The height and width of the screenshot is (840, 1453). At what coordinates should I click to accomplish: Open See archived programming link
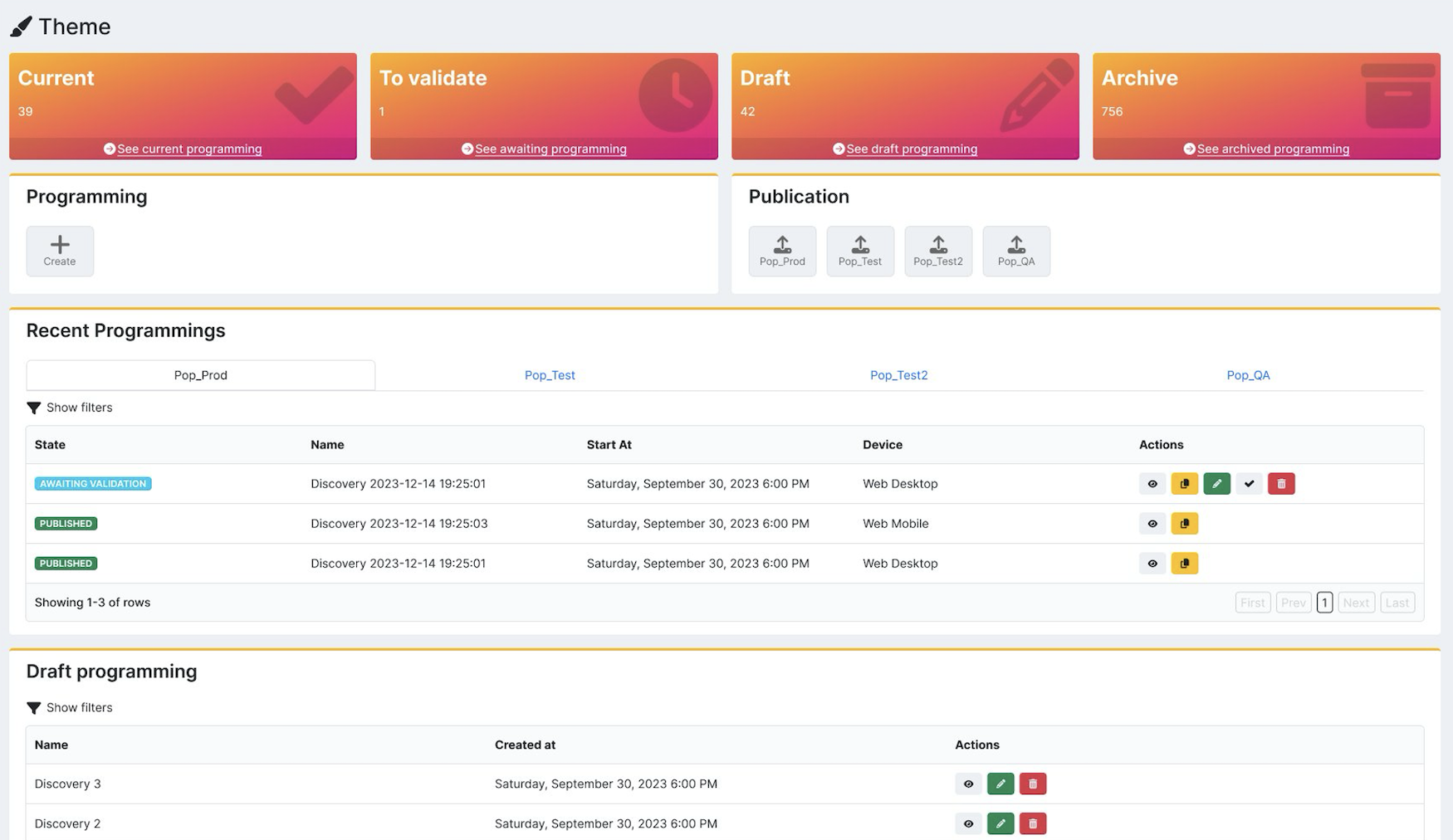[x=1266, y=149]
